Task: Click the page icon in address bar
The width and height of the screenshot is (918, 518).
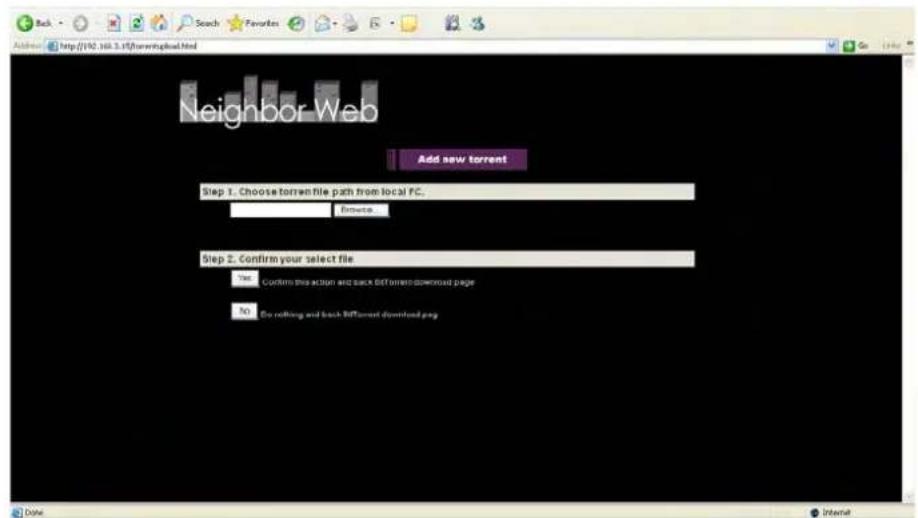Action: 52,46
